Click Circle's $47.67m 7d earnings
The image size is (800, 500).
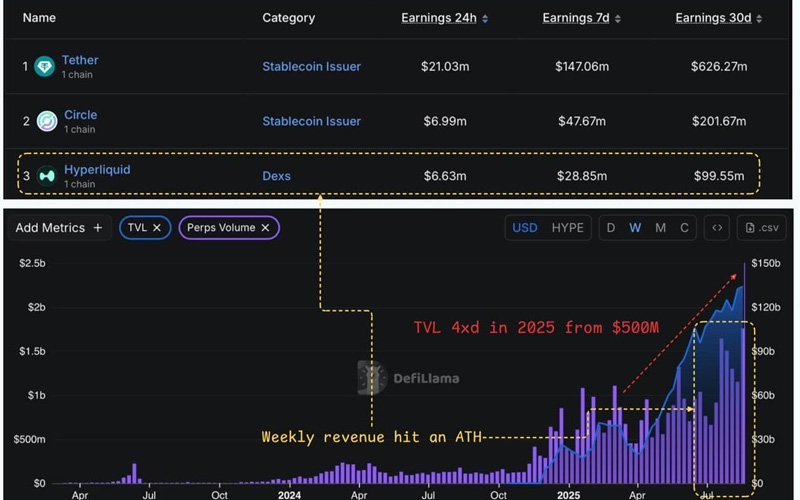click(x=582, y=121)
